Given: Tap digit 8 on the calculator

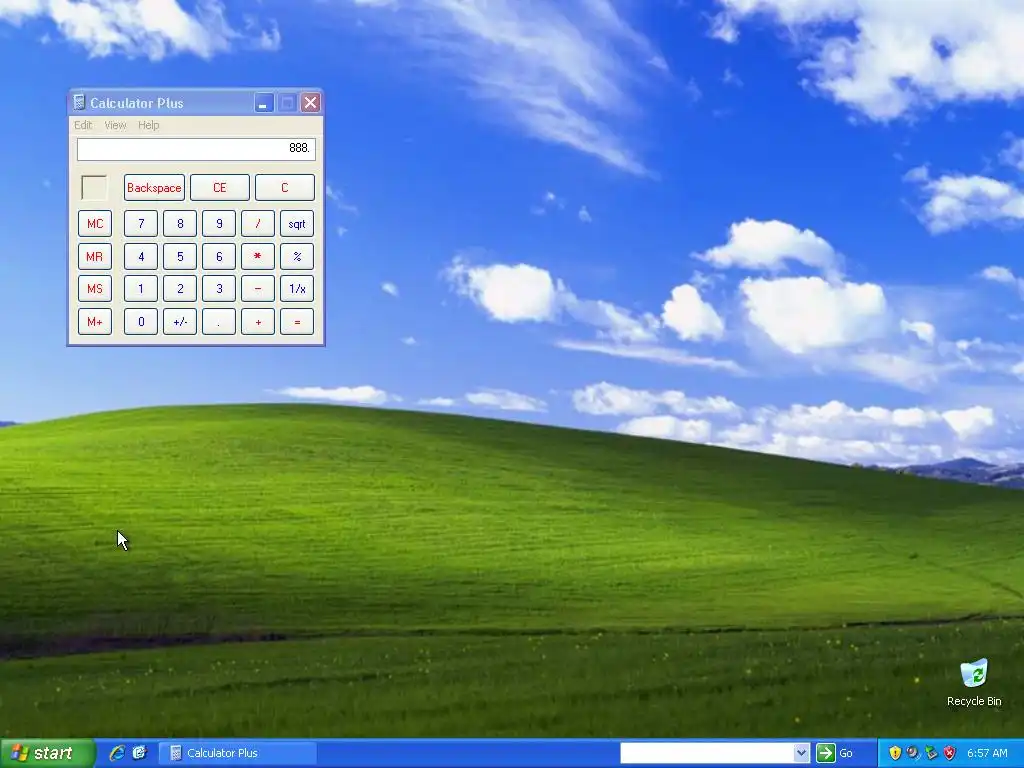Looking at the screenshot, I should coord(180,223).
